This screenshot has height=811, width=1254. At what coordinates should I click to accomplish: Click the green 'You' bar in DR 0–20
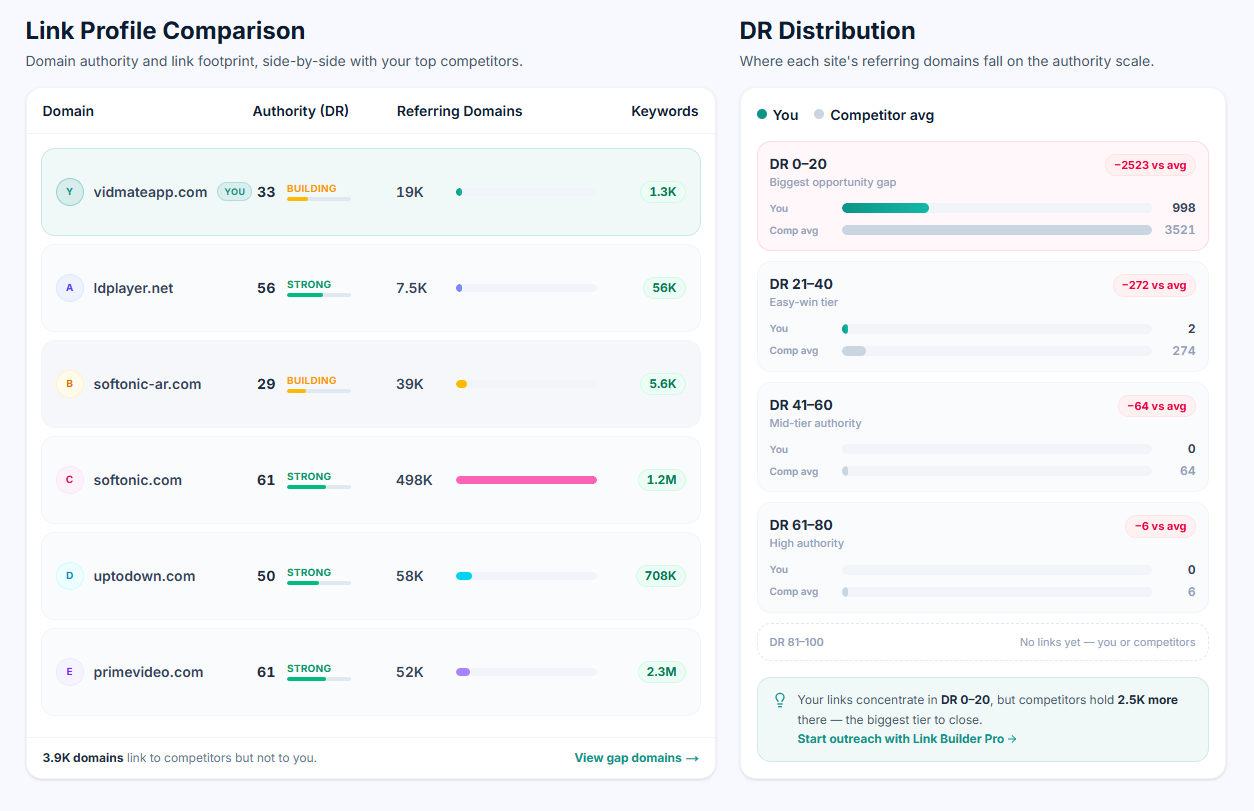pos(885,208)
